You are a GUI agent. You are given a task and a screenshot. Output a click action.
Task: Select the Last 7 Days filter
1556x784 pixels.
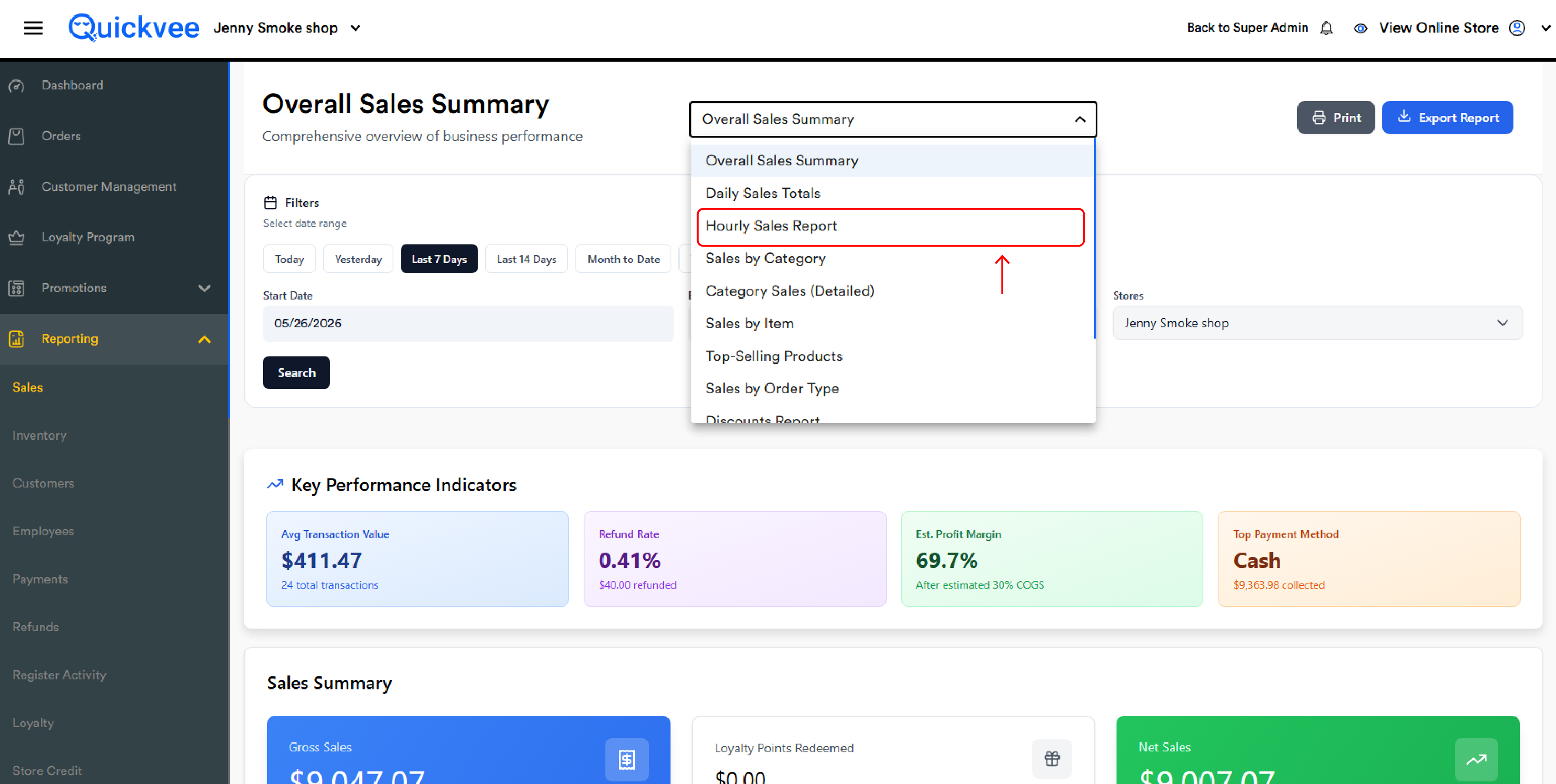point(439,259)
